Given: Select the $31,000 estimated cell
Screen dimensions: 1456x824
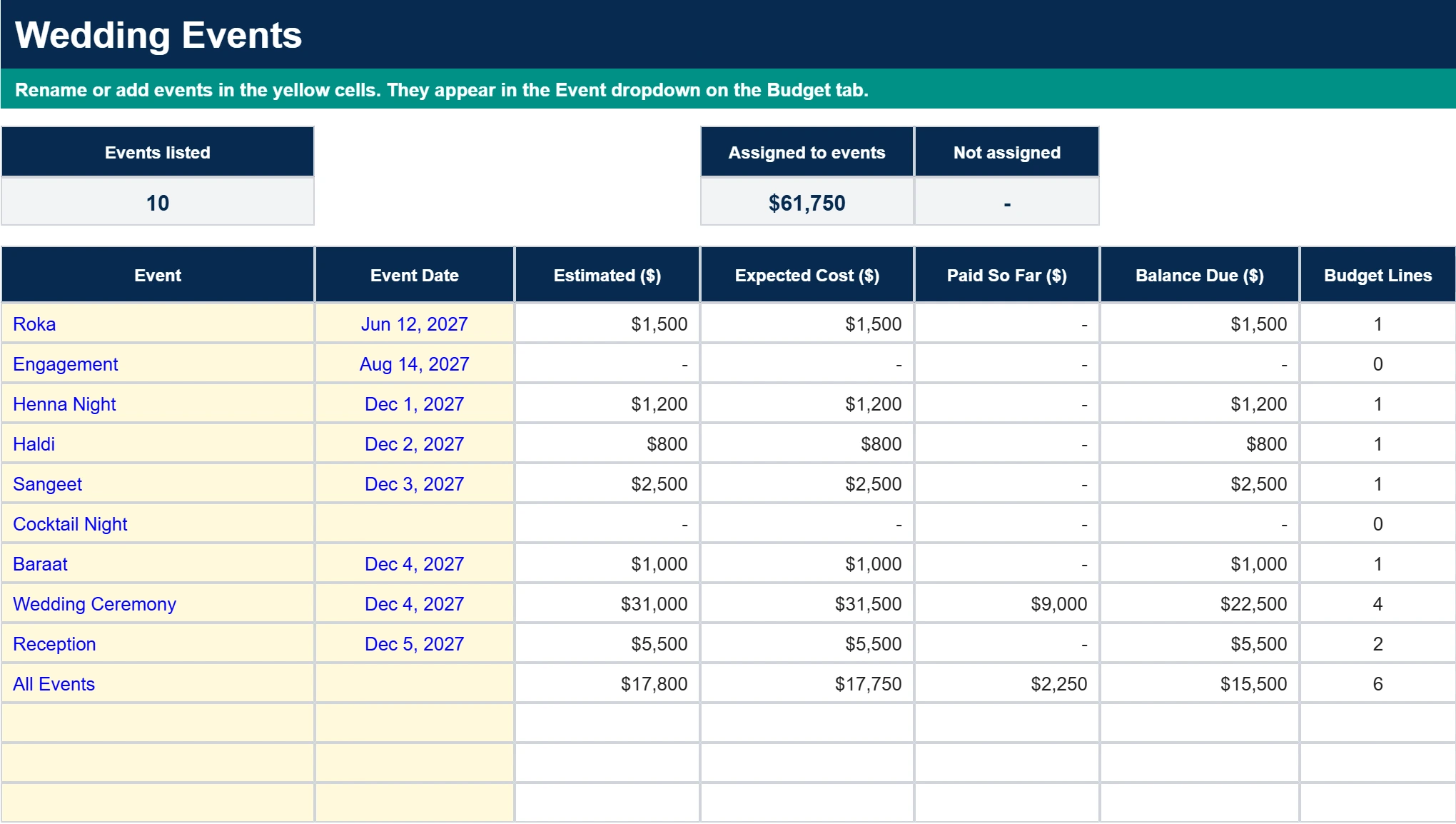Looking at the screenshot, I should click(607, 604).
